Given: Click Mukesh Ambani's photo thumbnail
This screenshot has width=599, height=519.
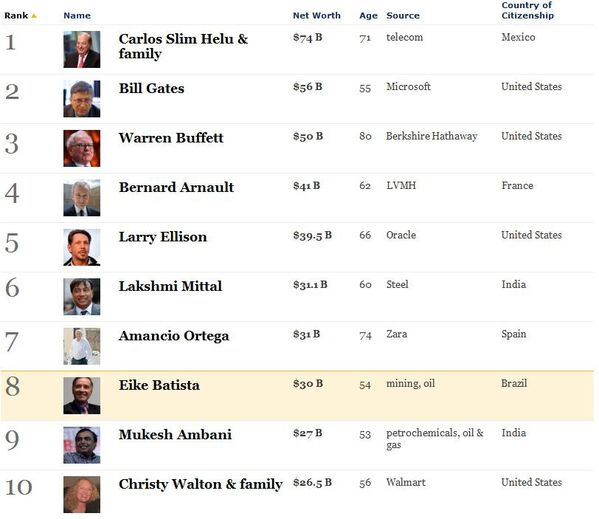Looking at the screenshot, I should click(82, 445).
